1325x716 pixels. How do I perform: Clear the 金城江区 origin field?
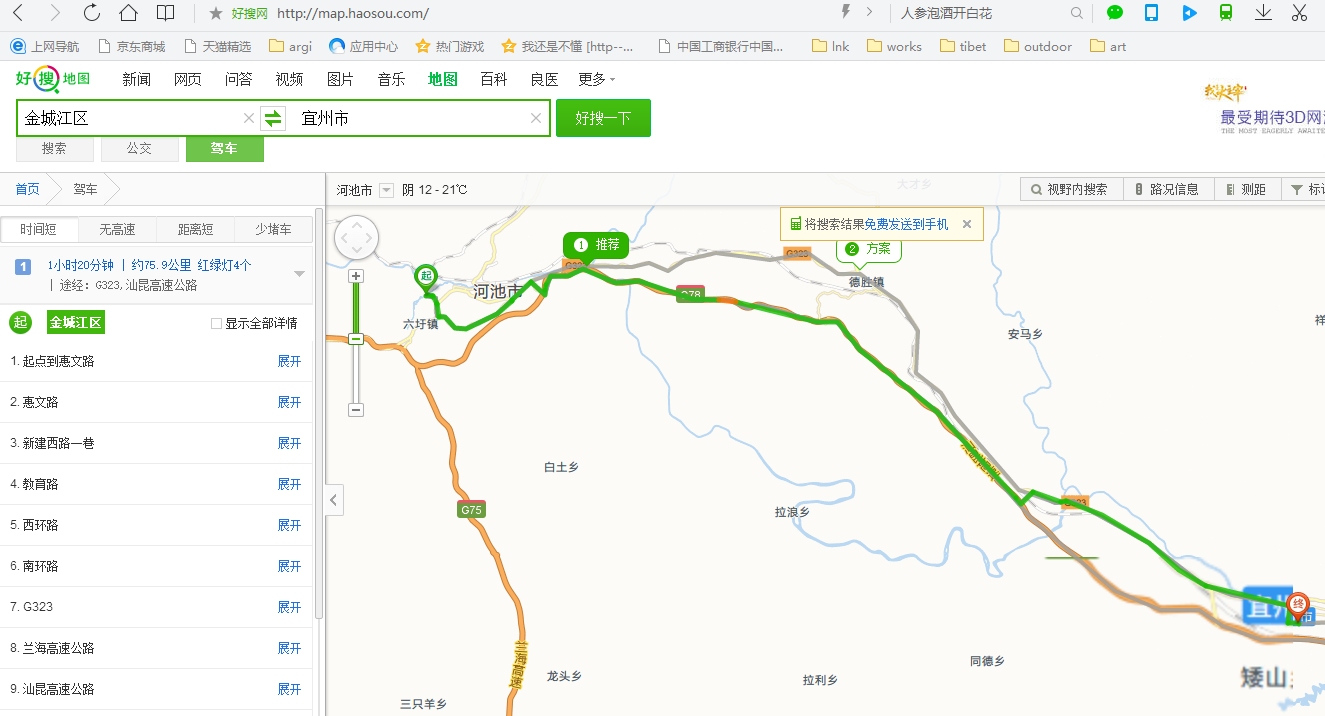click(249, 118)
